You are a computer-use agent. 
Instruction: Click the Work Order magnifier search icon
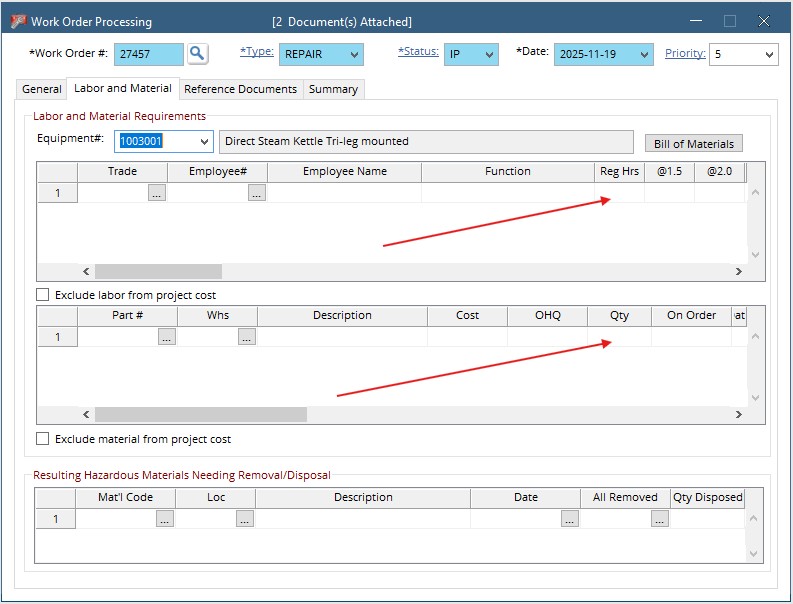coord(198,54)
